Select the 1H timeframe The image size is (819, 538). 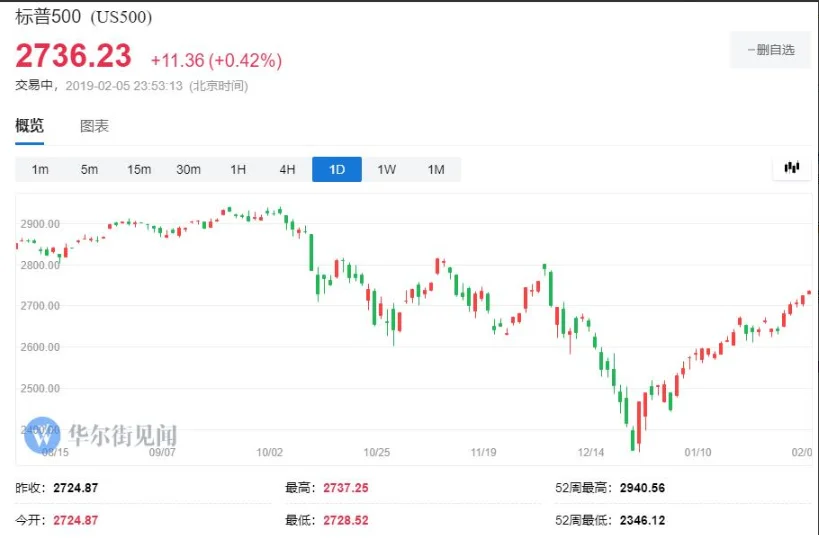[238, 169]
